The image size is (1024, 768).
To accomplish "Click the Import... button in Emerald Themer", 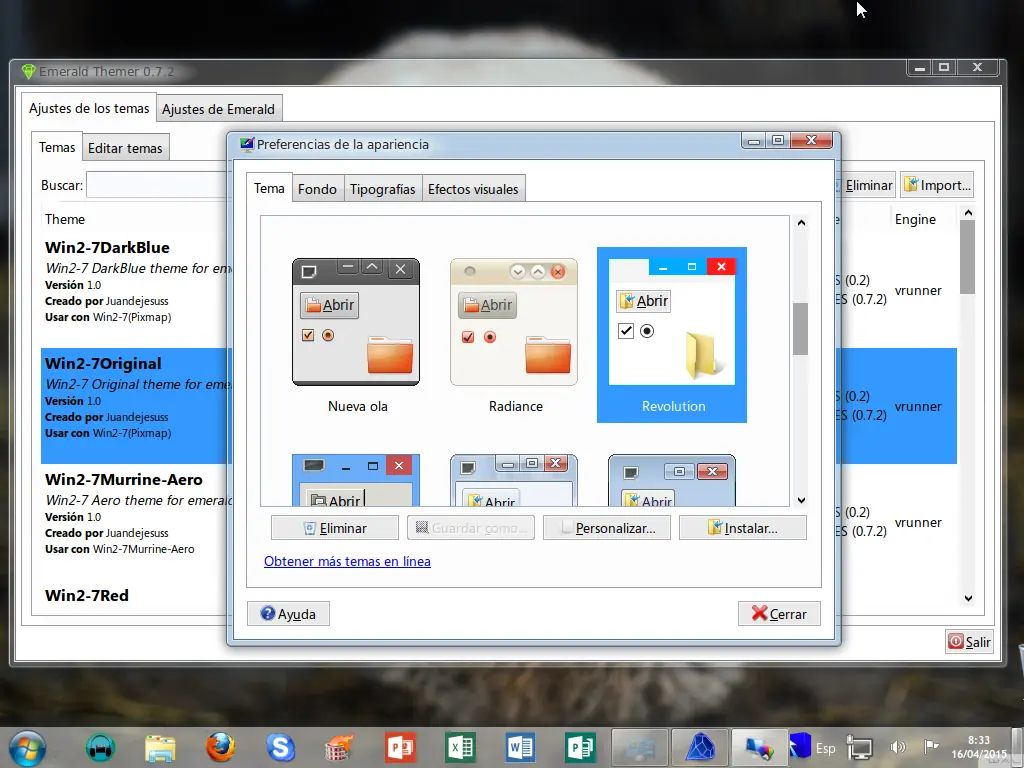I will [937, 185].
